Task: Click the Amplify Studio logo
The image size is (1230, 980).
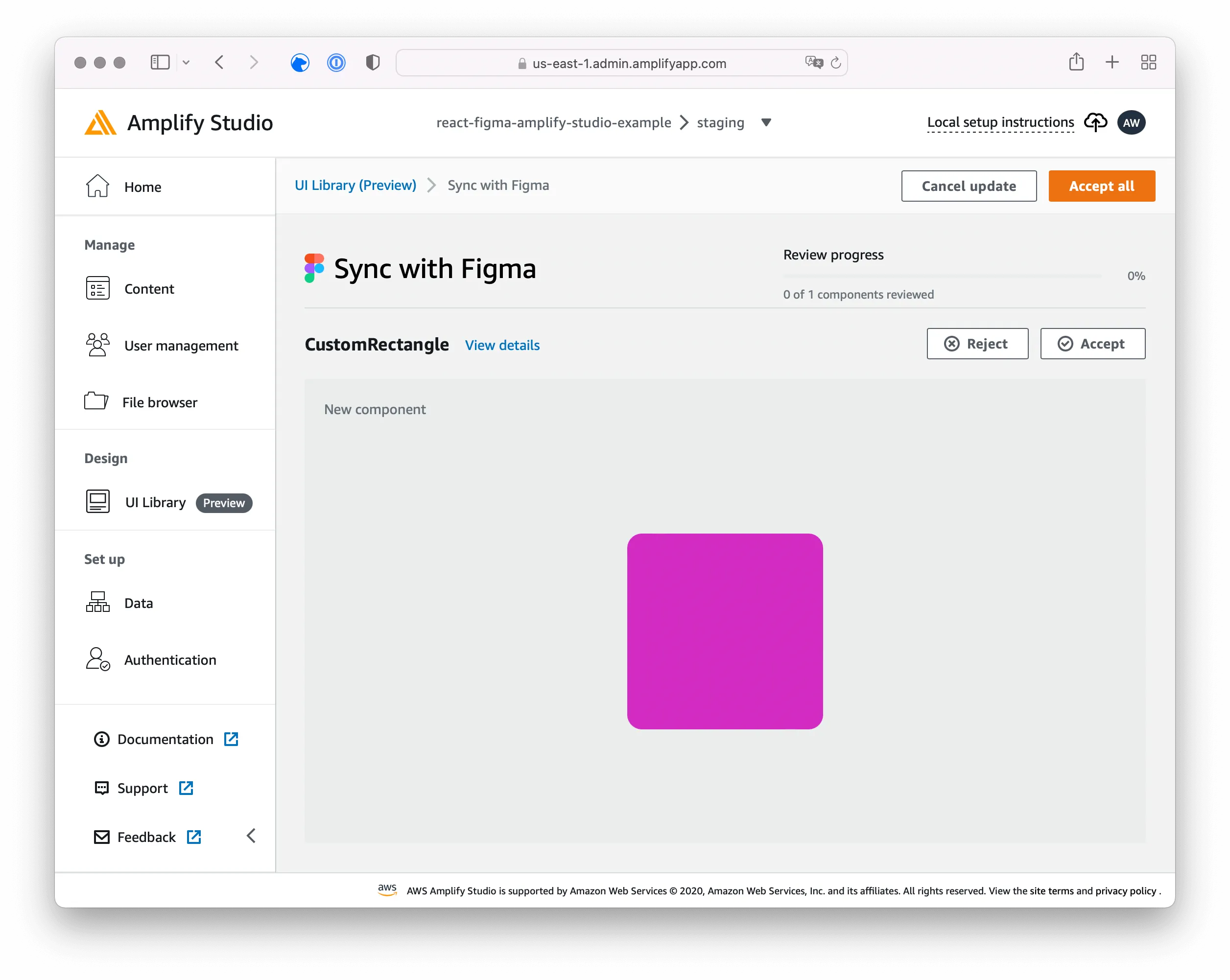Action: [x=100, y=122]
